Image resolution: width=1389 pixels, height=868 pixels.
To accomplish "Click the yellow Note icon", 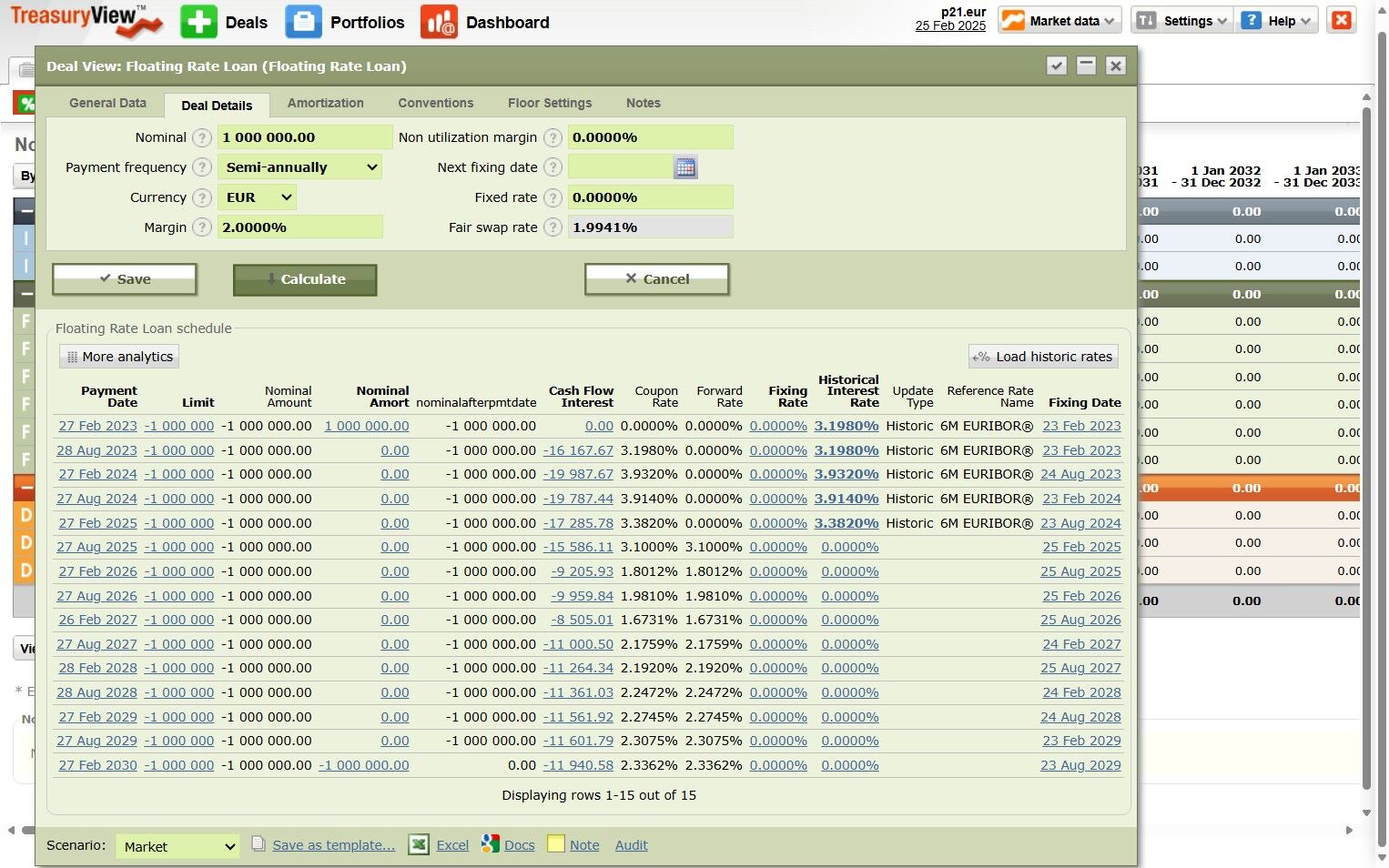I will [556, 844].
